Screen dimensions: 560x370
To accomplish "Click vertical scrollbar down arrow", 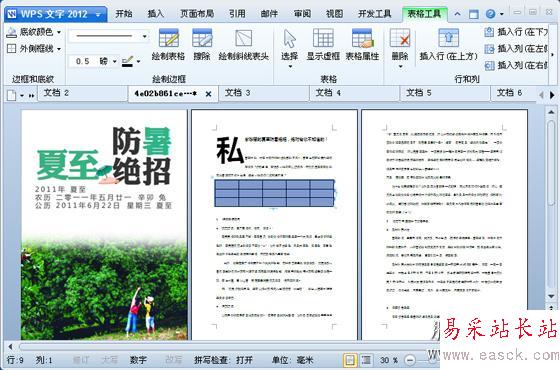I will click(x=551, y=296).
